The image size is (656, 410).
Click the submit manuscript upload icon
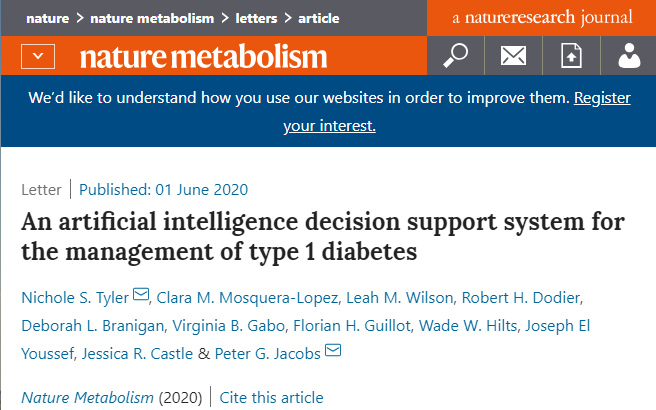pyautogui.click(x=571, y=56)
